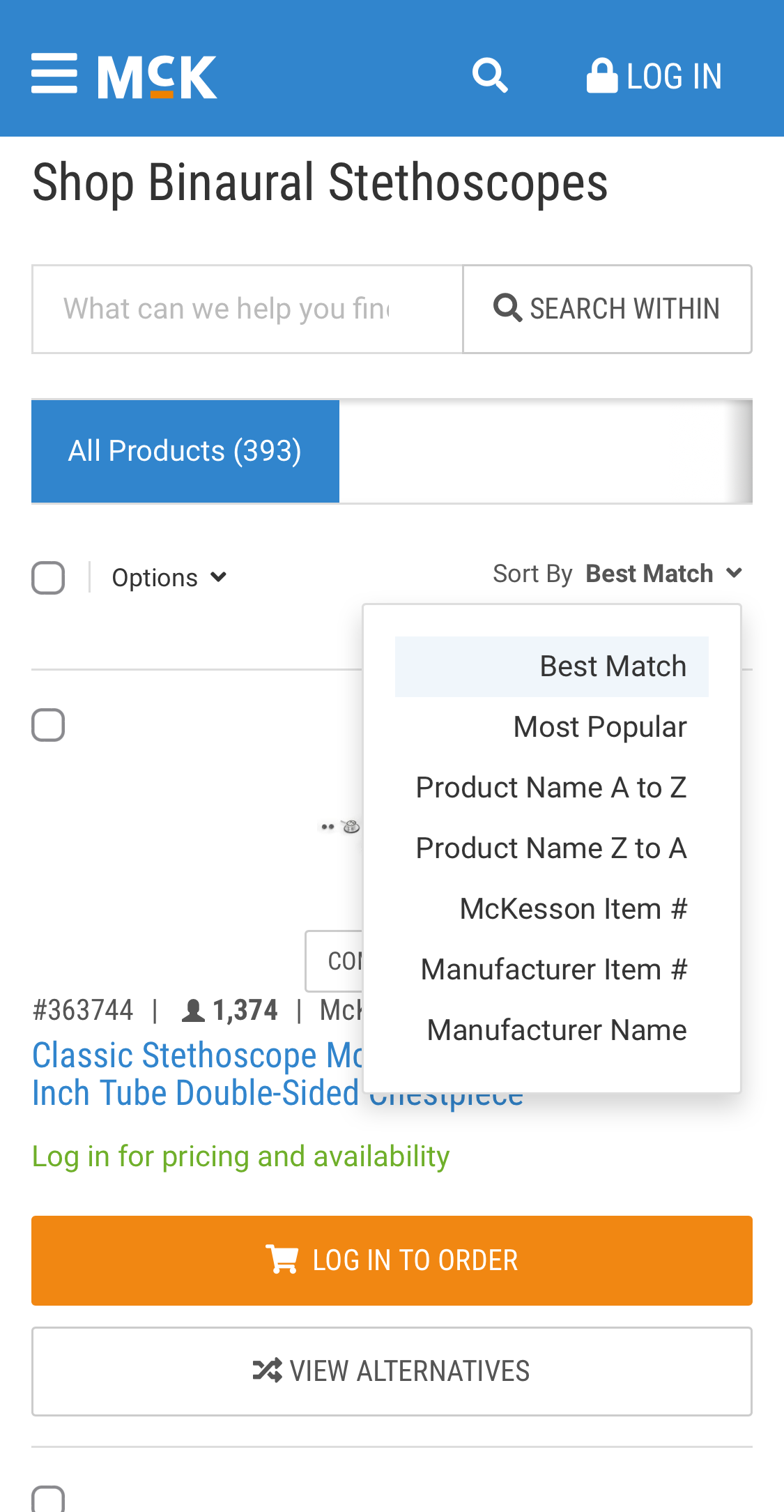Click the MCK logo
Image resolution: width=784 pixels, height=1512 pixels.
click(x=156, y=75)
